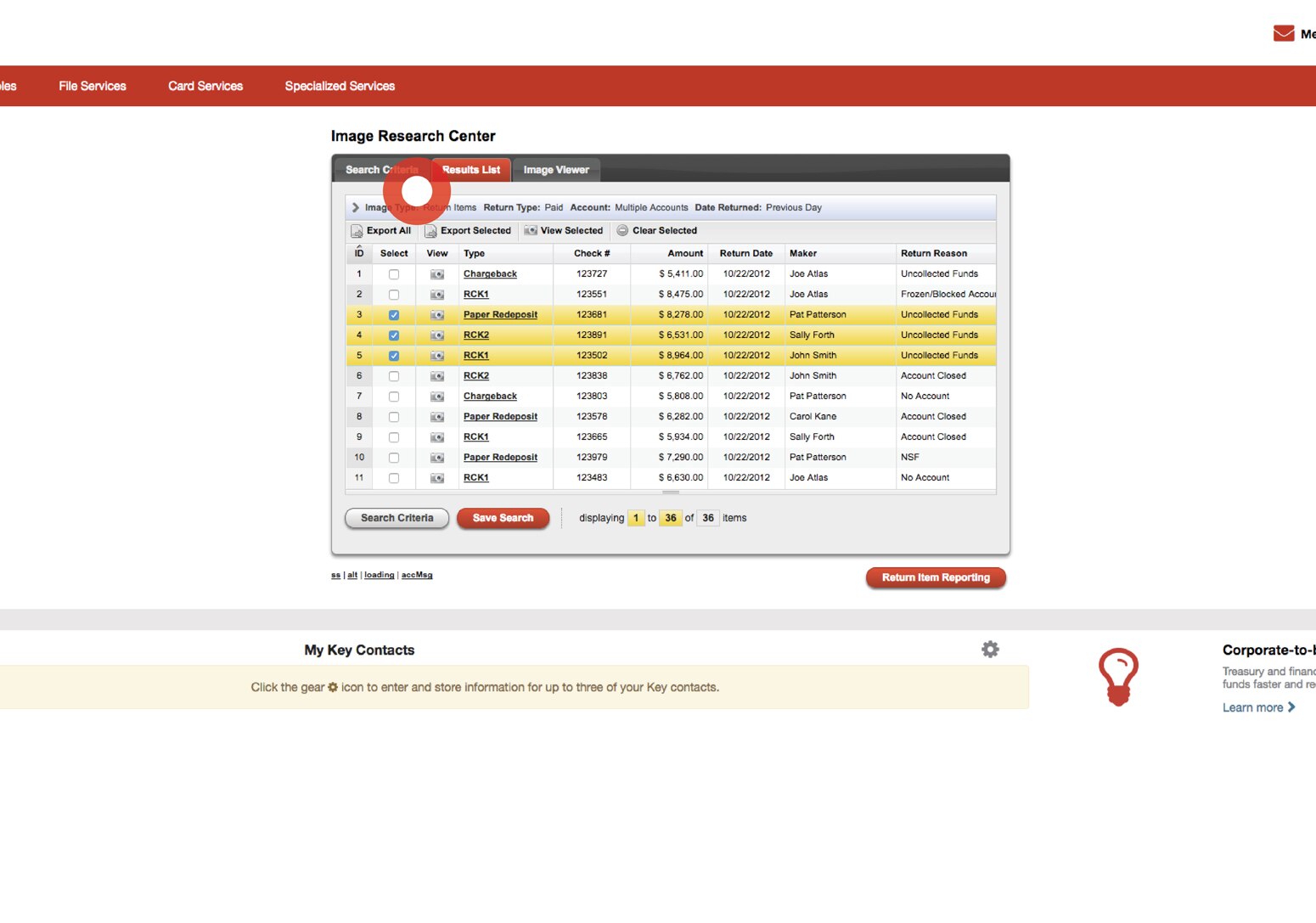1316x923 pixels.
Task: Click the Clear Selected circle icon
Action: (622, 230)
